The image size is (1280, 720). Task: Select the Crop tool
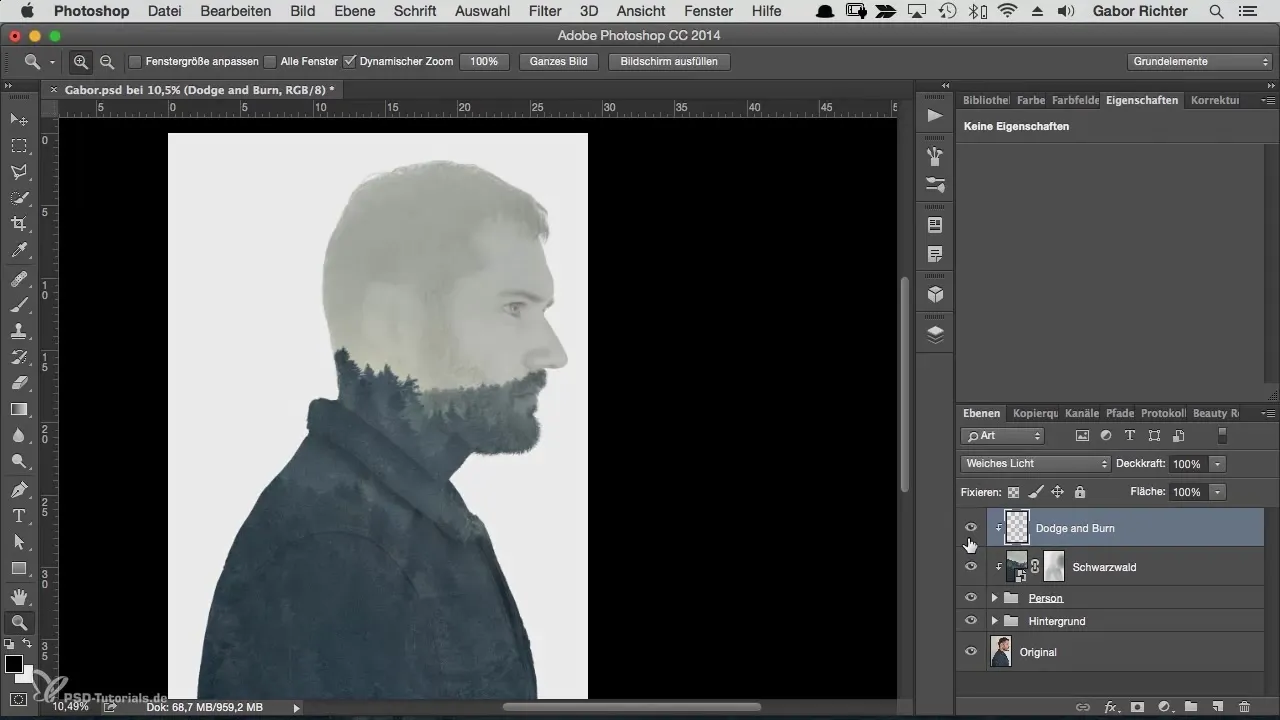tap(19, 224)
